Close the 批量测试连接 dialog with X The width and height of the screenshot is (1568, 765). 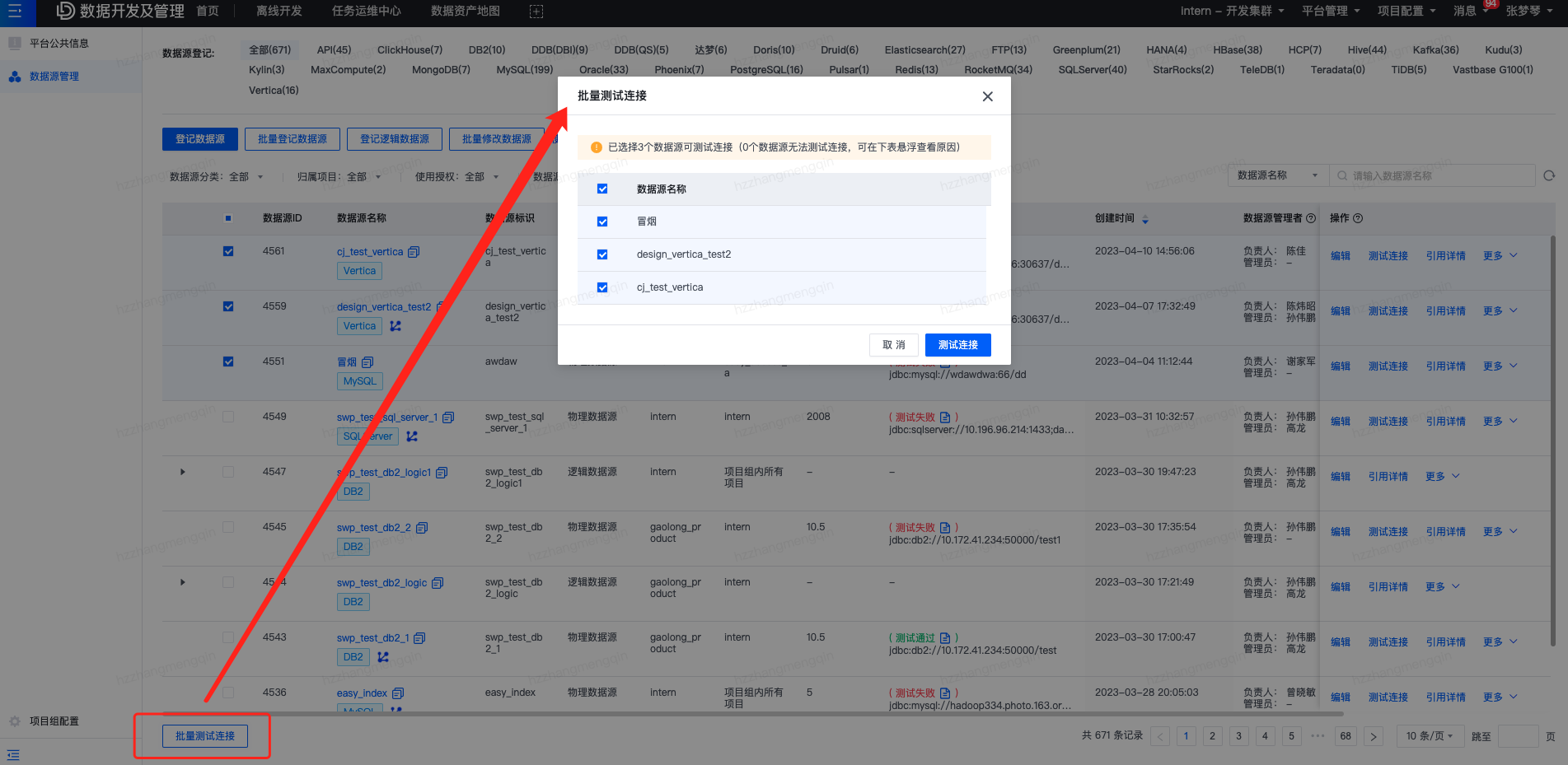[x=987, y=96]
